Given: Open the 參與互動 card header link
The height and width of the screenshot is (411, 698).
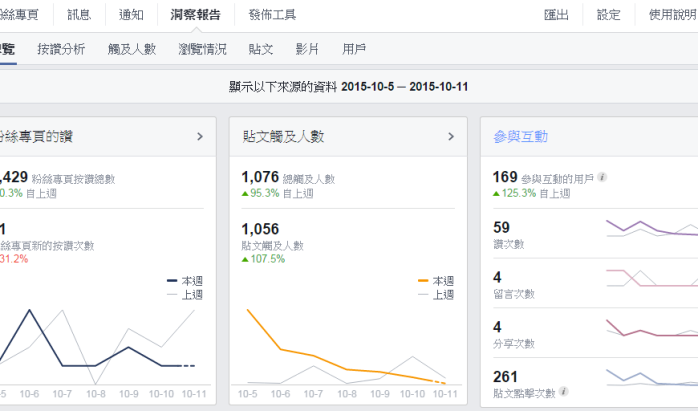Looking at the screenshot, I should [520, 136].
